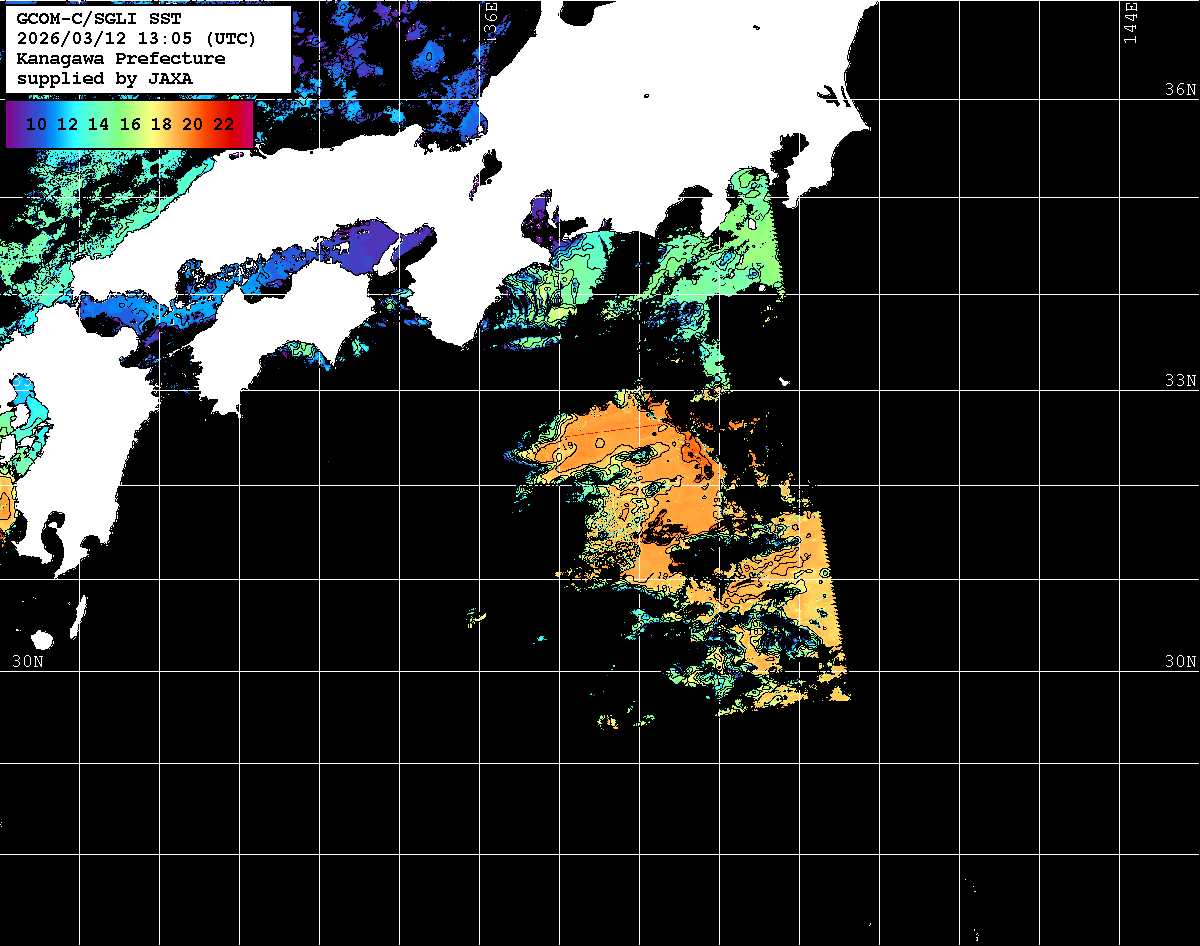Click the 16 value on temperature legend

point(130,125)
